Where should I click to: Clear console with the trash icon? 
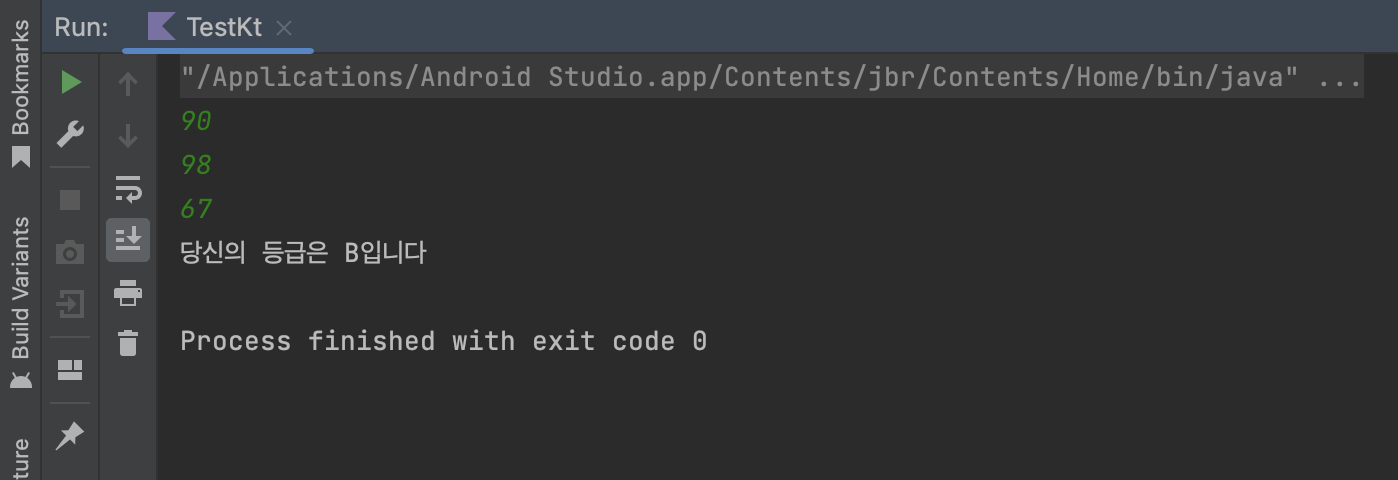pos(128,343)
